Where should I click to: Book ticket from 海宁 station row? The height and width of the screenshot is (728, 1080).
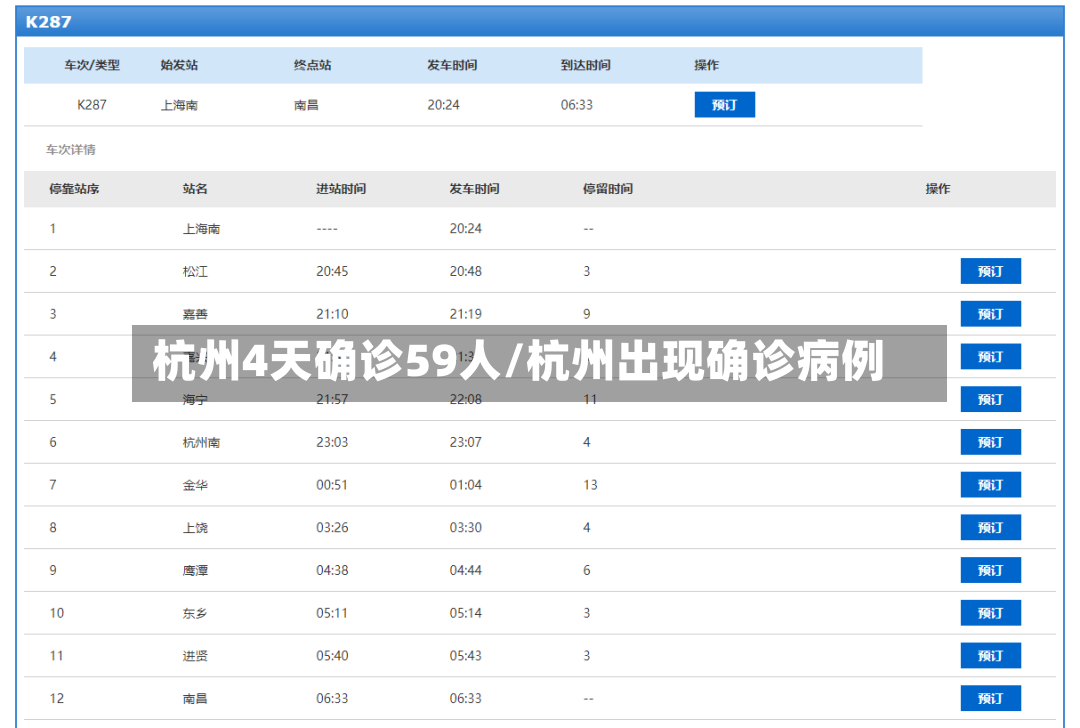point(990,399)
